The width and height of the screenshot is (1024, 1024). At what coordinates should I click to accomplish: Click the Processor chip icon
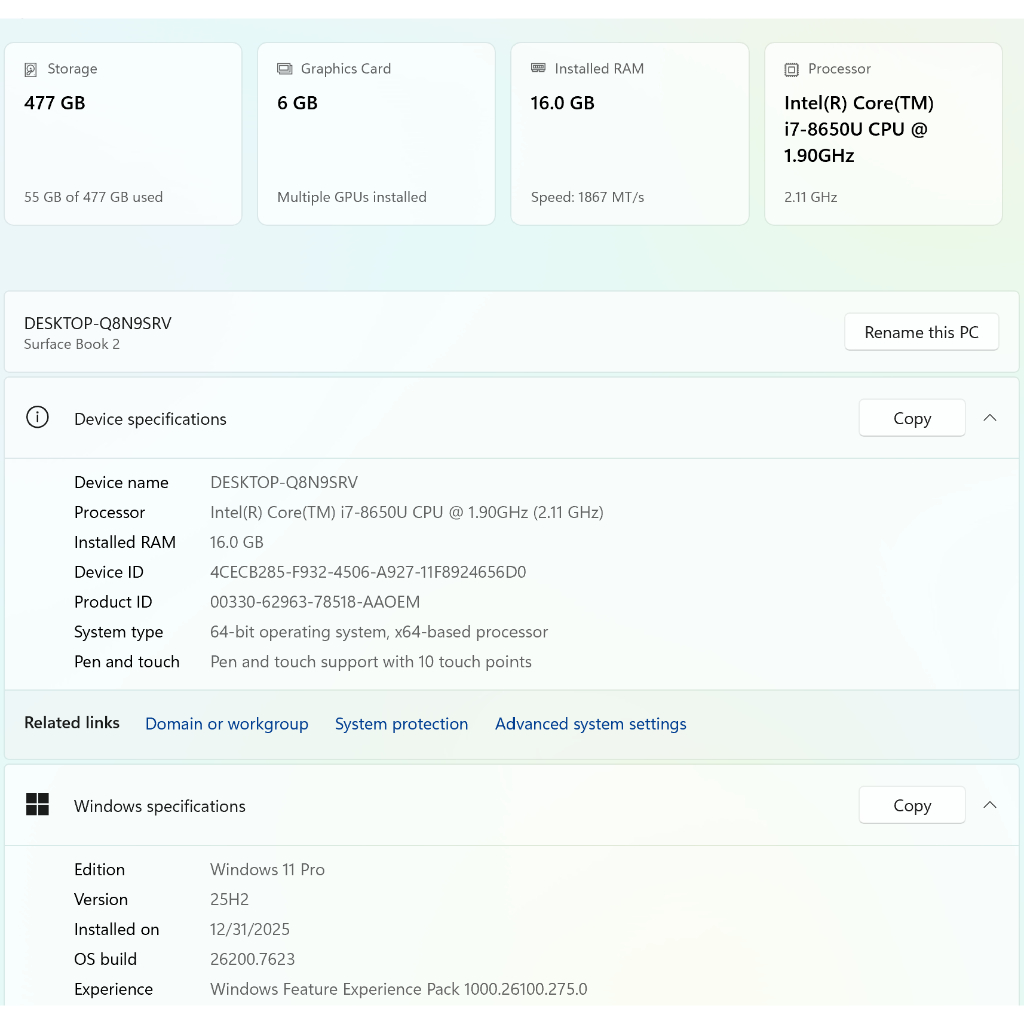(792, 70)
